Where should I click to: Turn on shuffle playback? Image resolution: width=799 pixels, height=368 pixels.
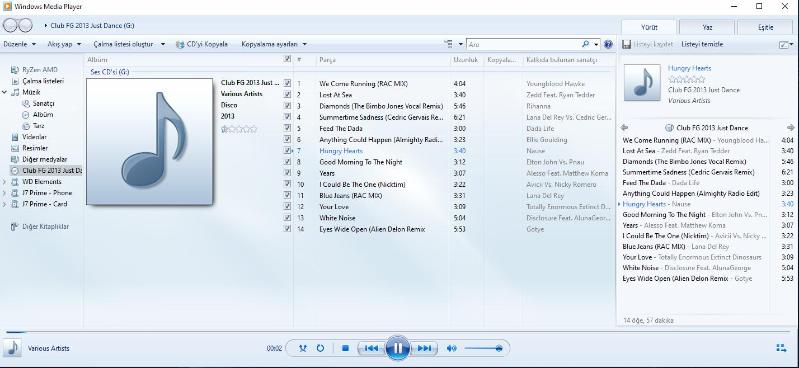click(x=303, y=348)
